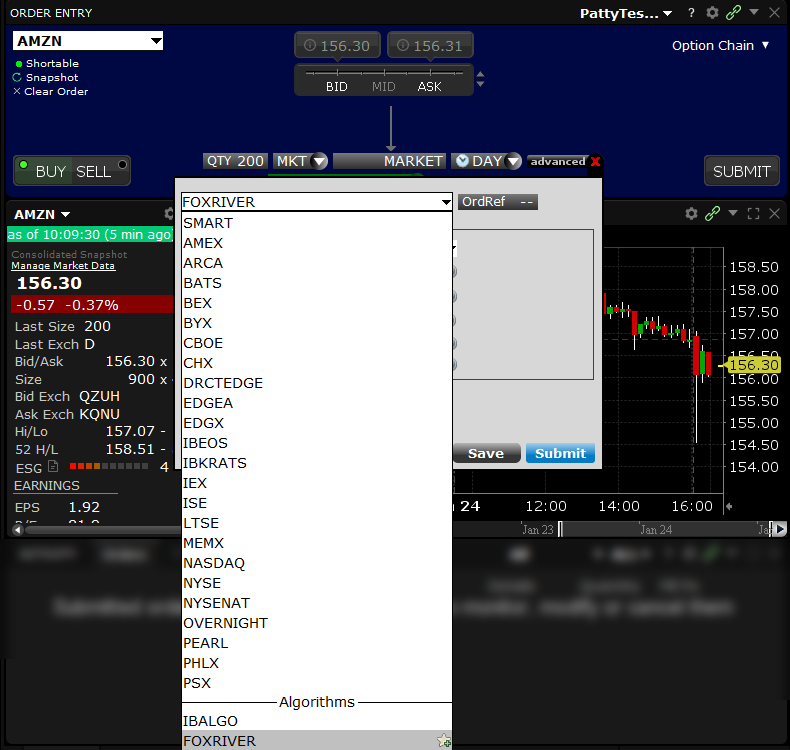Select MEMX from the destination list
This screenshot has height=750, width=790.
tap(316, 543)
